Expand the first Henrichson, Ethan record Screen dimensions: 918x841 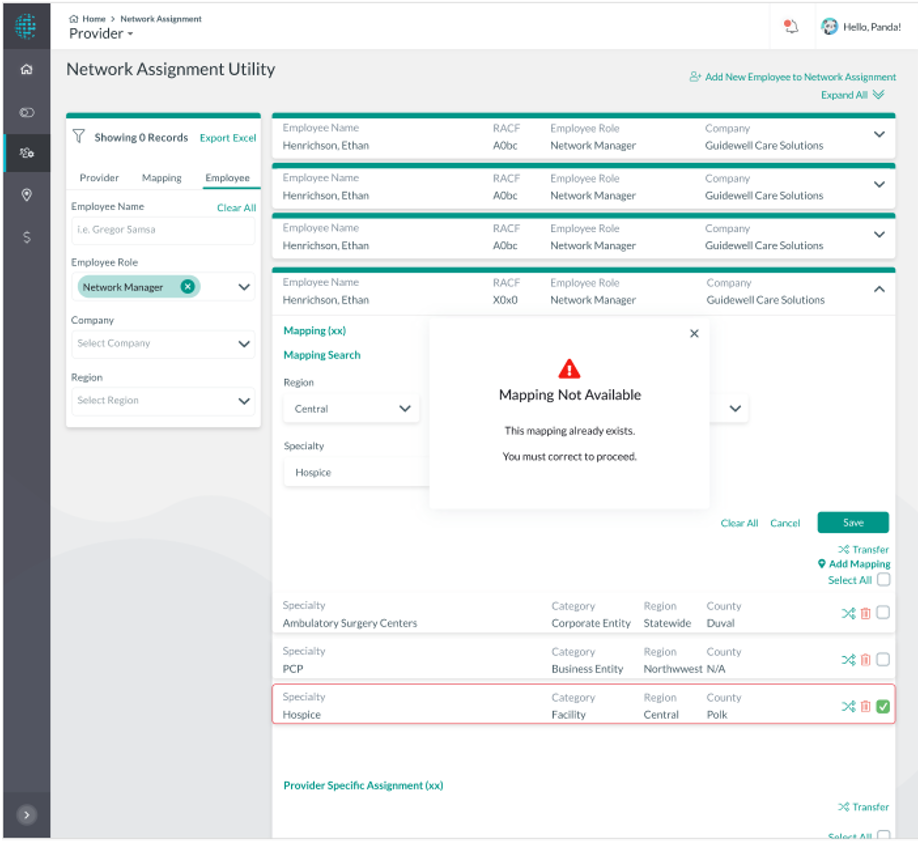click(879, 135)
